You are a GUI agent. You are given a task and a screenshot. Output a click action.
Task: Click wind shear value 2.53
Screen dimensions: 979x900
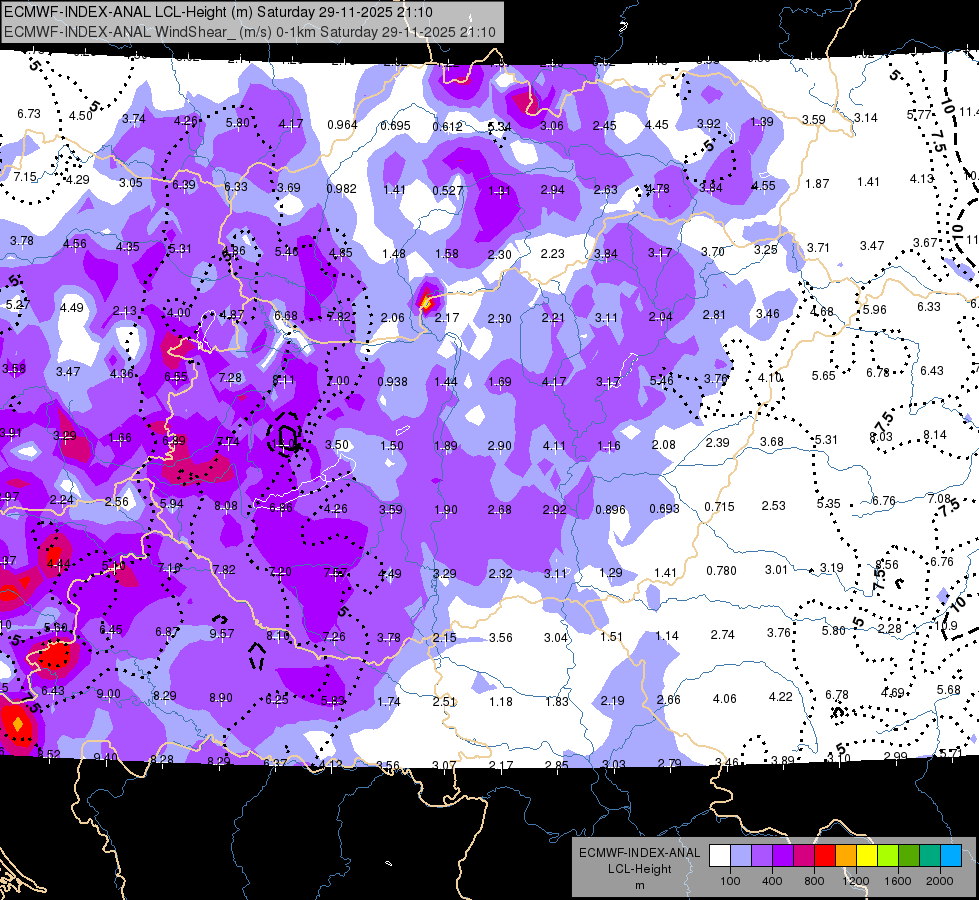click(773, 505)
